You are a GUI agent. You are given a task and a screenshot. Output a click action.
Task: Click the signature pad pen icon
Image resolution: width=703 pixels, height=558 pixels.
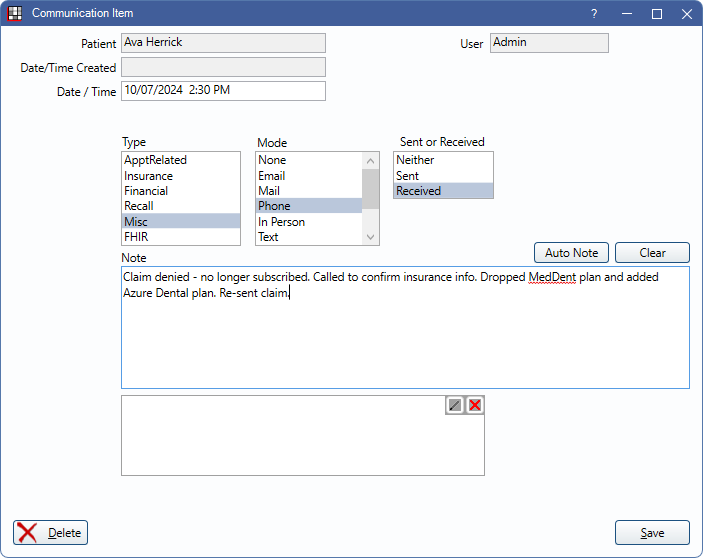tap(455, 405)
